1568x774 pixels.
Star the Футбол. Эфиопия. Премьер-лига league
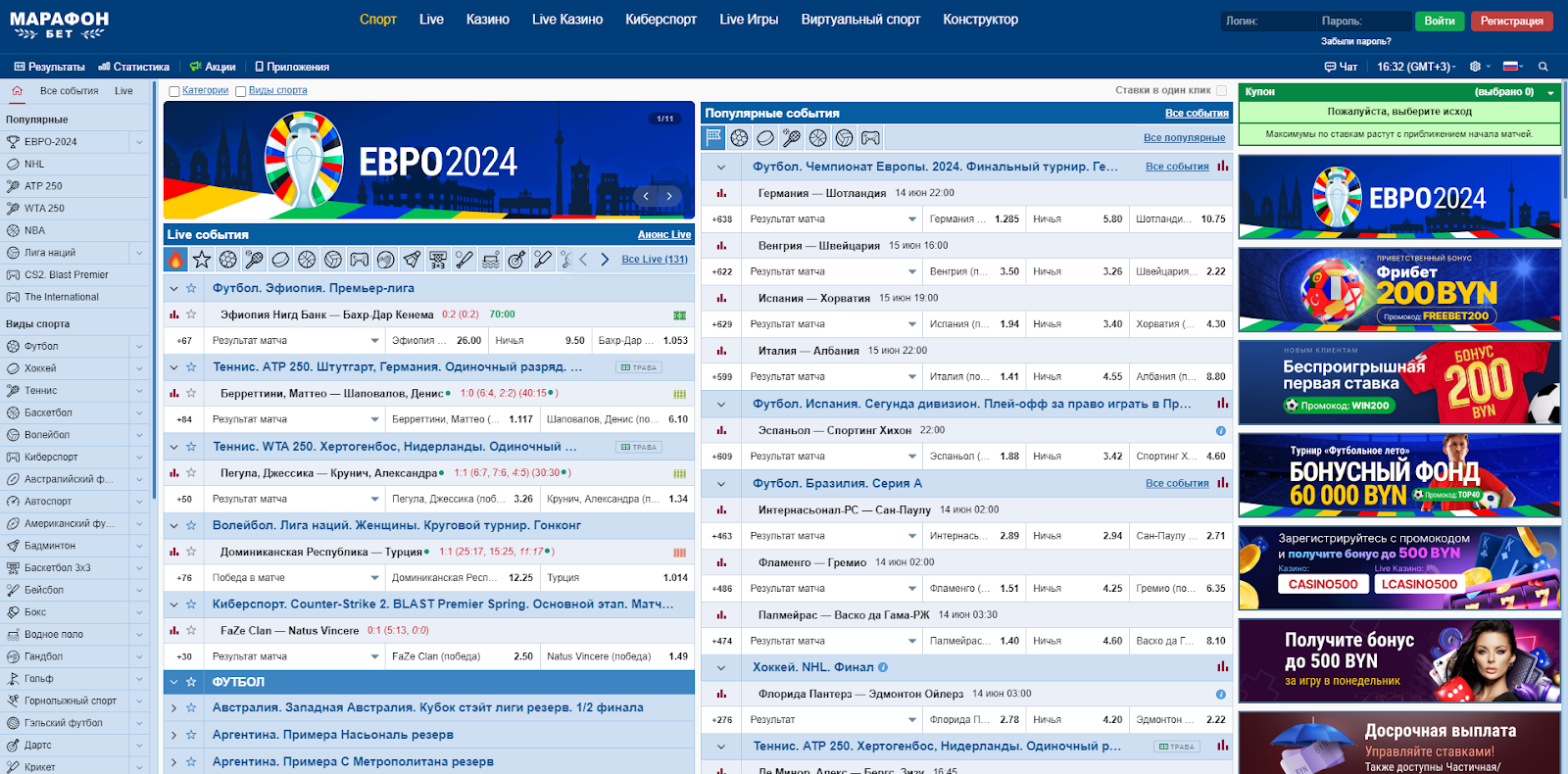191,288
